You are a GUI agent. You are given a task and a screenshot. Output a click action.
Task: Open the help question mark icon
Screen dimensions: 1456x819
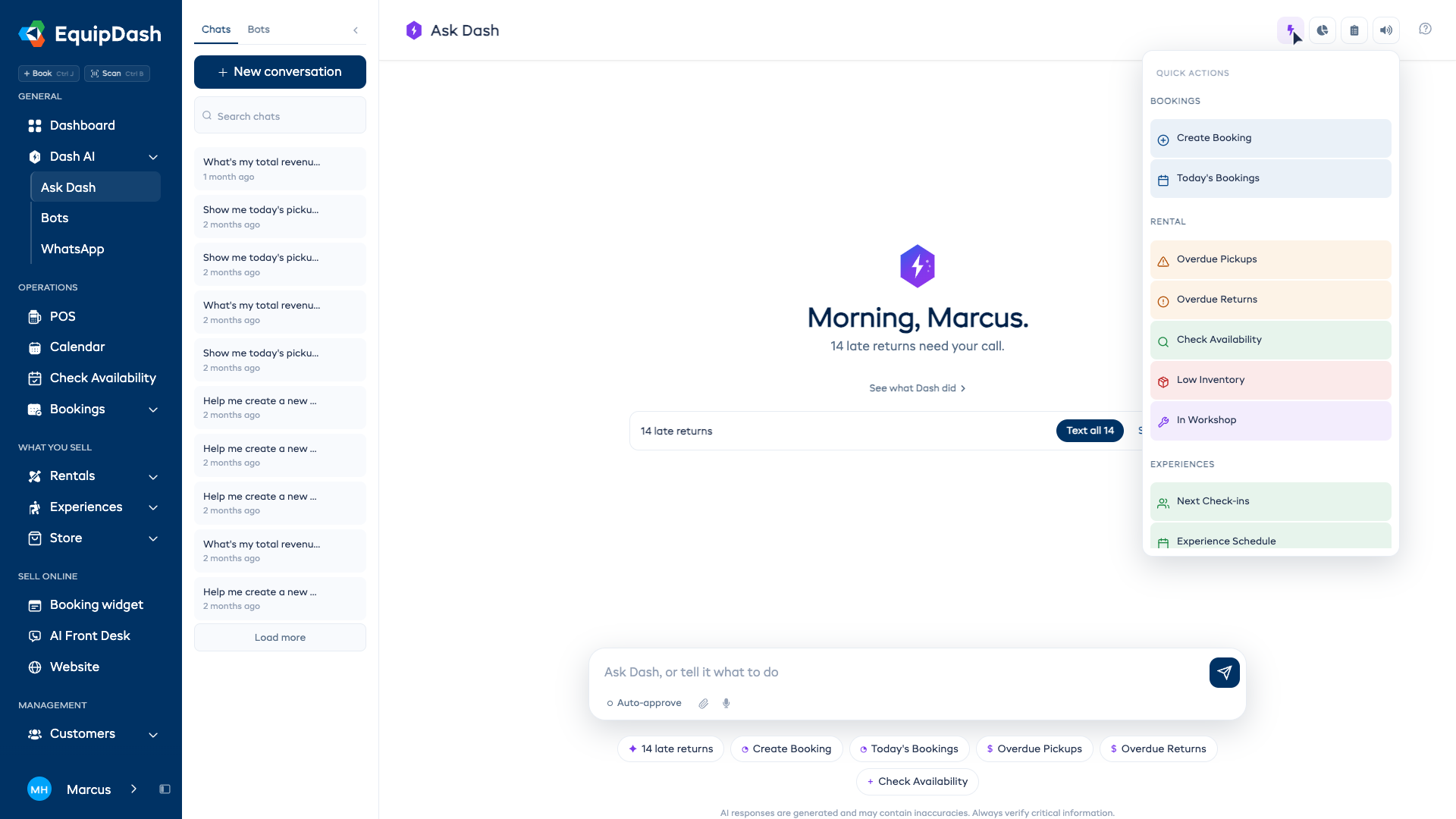[1425, 29]
